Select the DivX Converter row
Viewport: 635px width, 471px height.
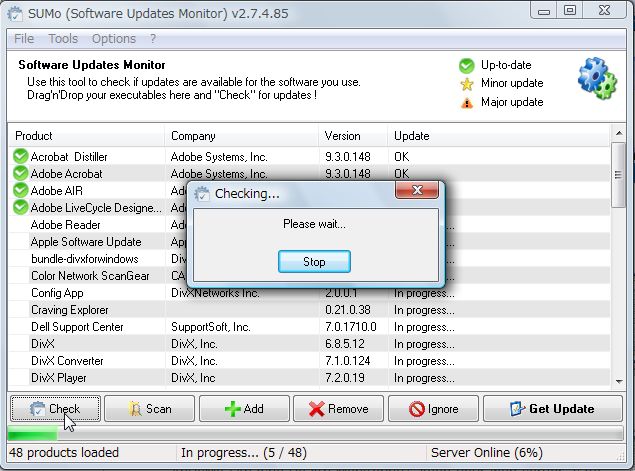pyautogui.click(x=309, y=361)
